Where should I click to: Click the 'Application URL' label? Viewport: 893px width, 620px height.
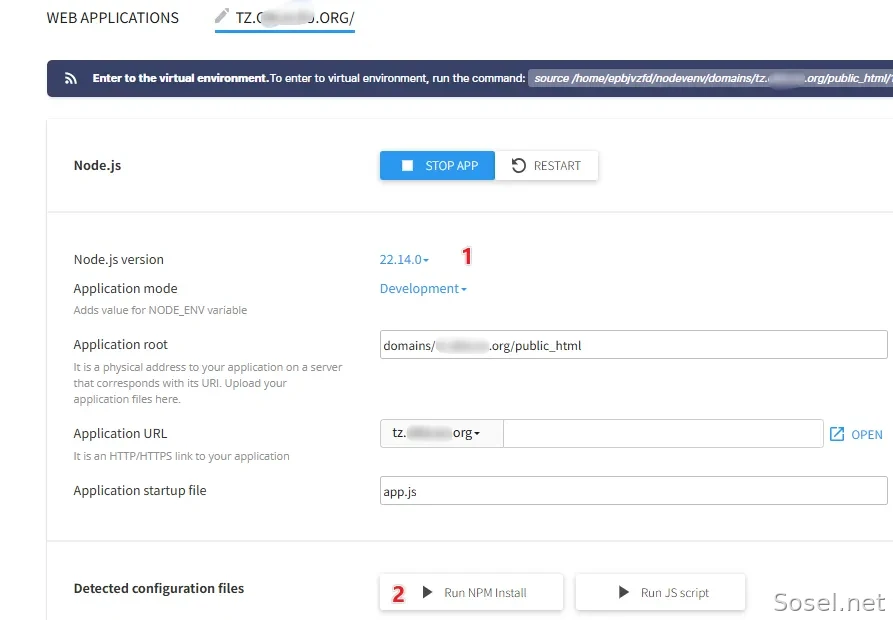pyautogui.click(x=120, y=433)
